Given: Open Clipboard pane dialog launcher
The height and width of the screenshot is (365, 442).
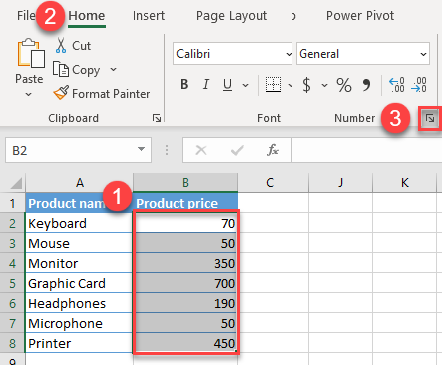Looking at the screenshot, I should pyautogui.click(x=157, y=118).
